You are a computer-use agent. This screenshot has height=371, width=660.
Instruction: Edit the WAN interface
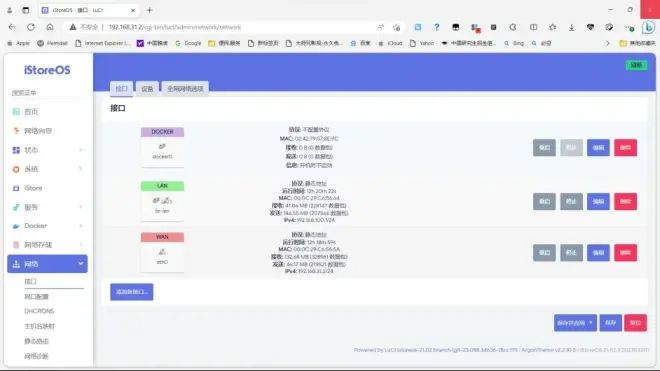tap(598, 253)
